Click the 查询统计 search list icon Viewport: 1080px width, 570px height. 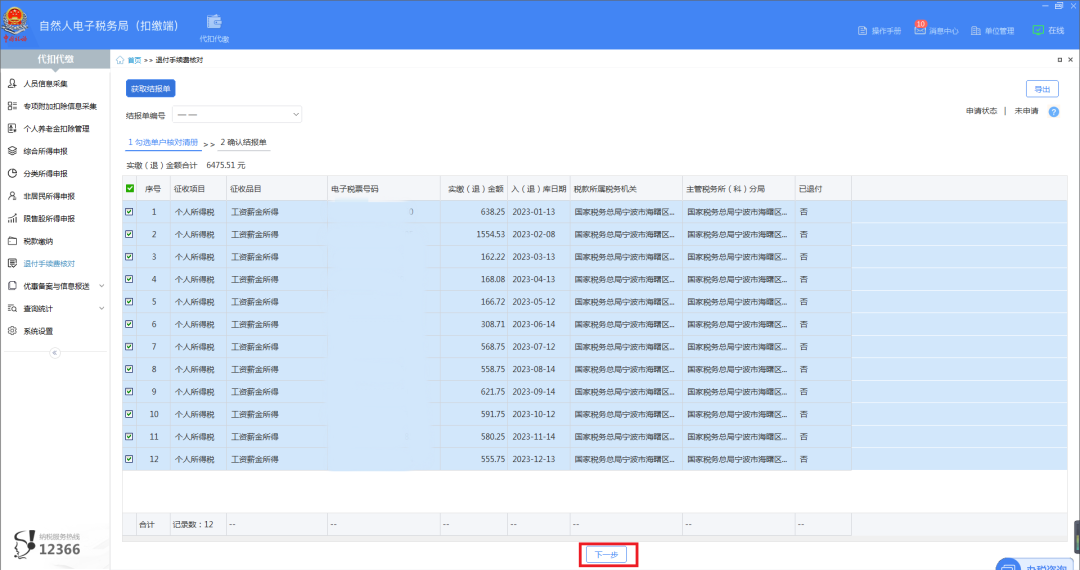coord(12,308)
